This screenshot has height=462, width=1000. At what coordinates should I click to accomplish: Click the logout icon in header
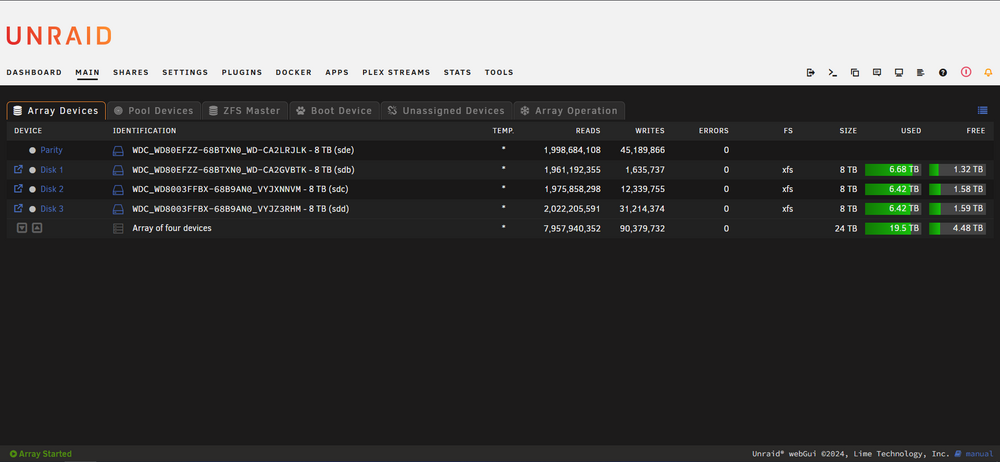point(811,73)
